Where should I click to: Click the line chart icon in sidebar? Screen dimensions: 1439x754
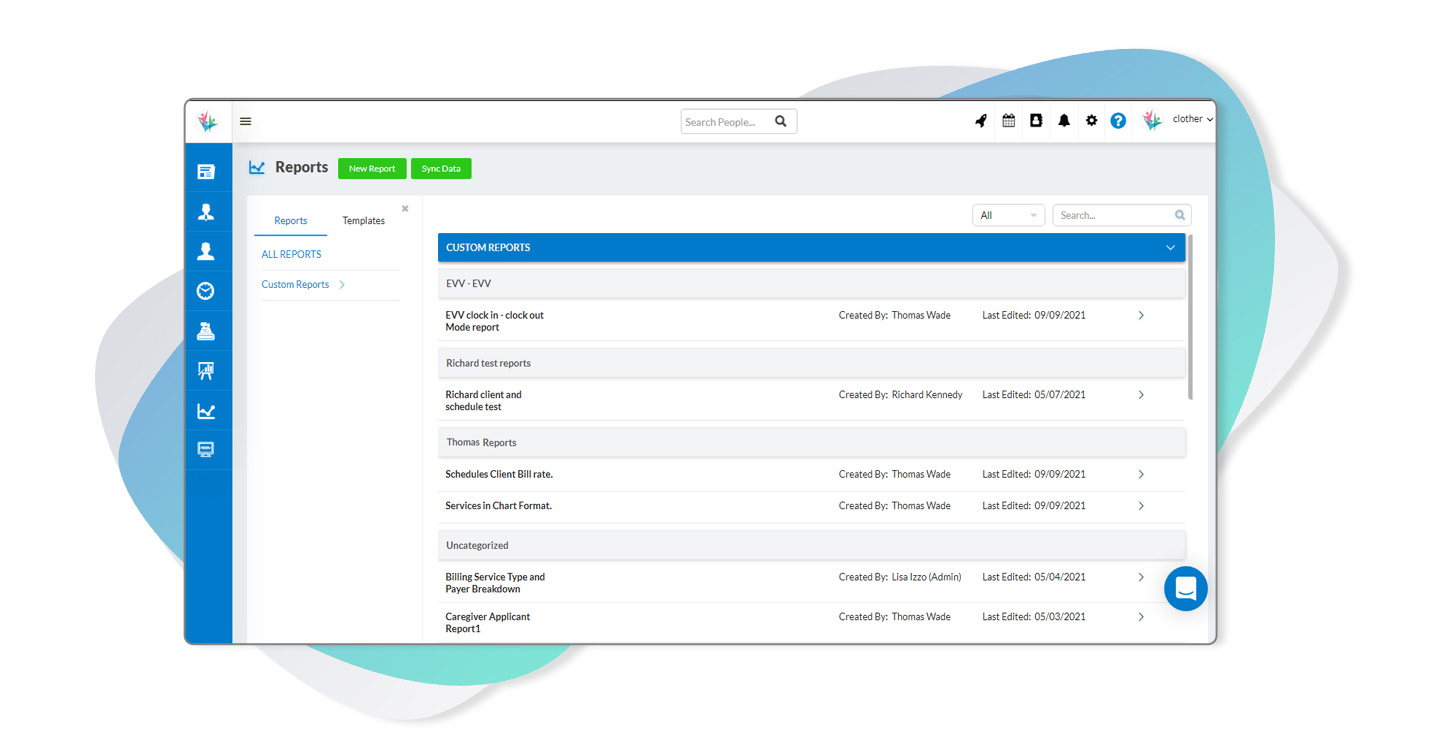[206, 411]
